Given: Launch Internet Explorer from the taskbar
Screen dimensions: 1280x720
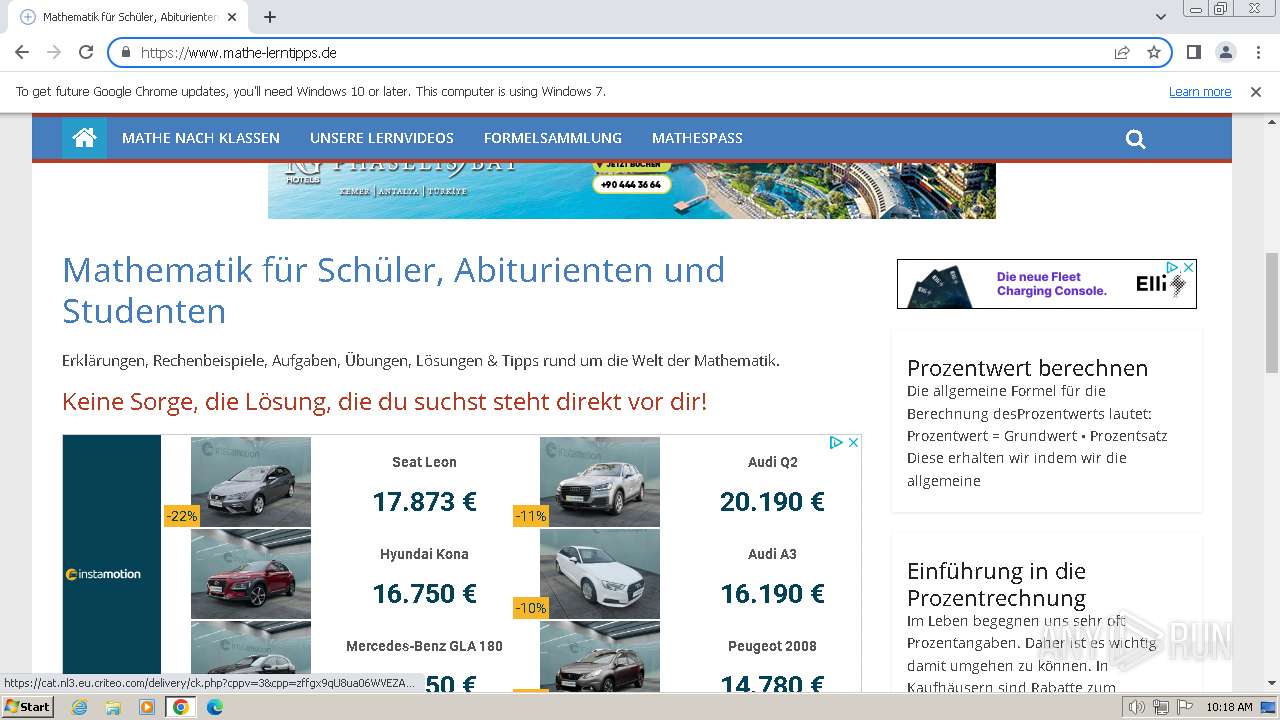Looking at the screenshot, I should (79, 707).
